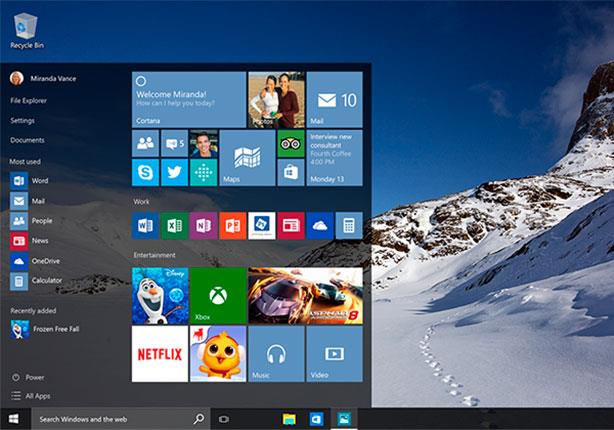
Task: Launch the Skype tile
Action: click(x=145, y=172)
